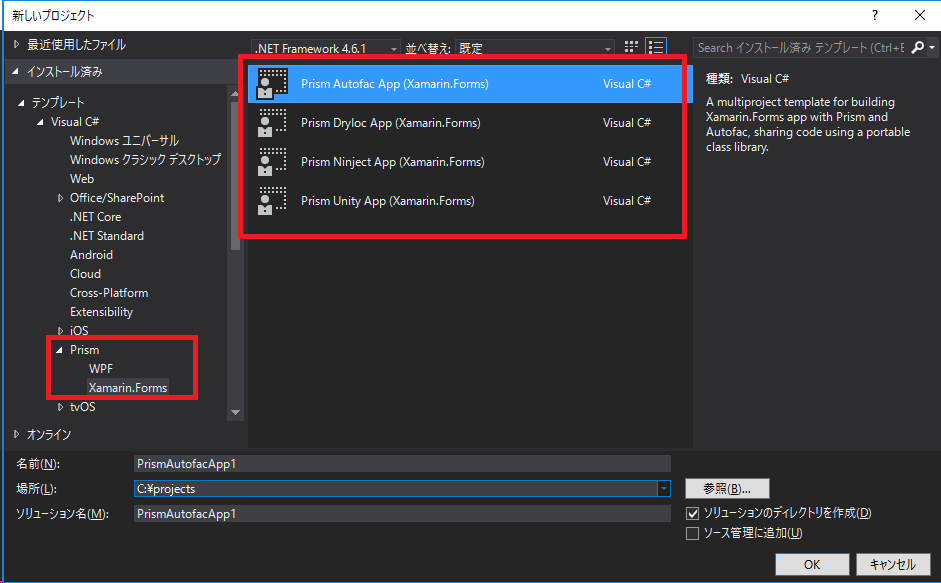Collapse the Prism tree node

click(x=59, y=350)
